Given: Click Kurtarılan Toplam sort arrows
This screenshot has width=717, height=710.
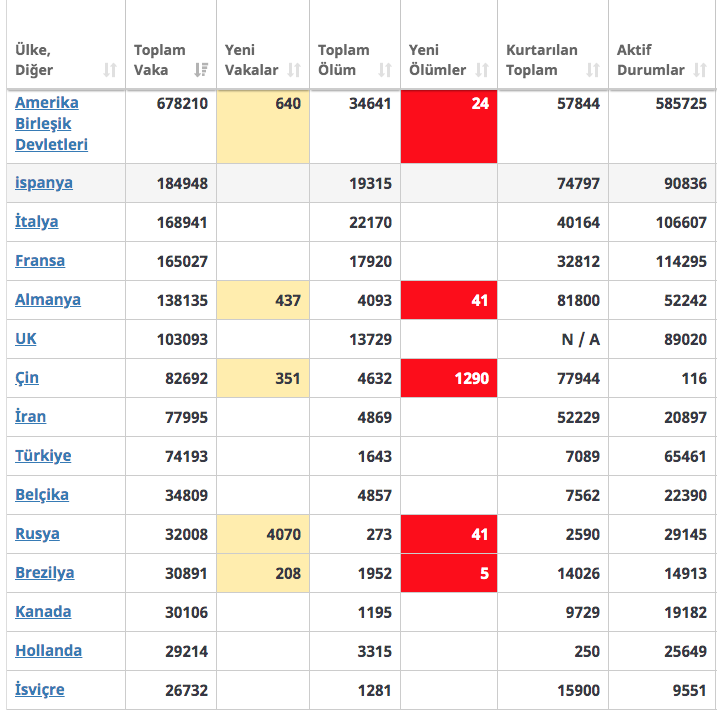Looking at the screenshot, I should [593, 70].
